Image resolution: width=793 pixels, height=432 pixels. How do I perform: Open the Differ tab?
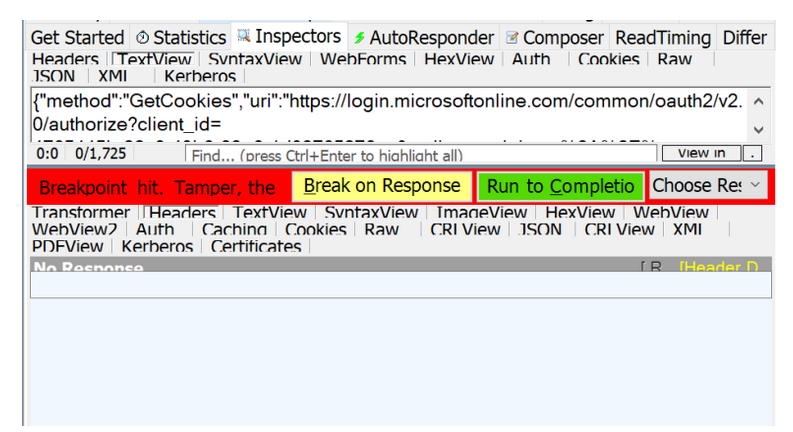(744, 37)
